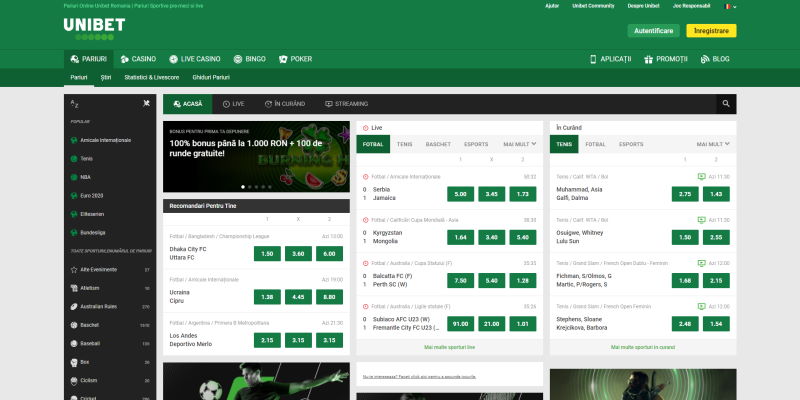Switch to the Live tab
This screenshot has height=400, width=800.
[234, 104]
